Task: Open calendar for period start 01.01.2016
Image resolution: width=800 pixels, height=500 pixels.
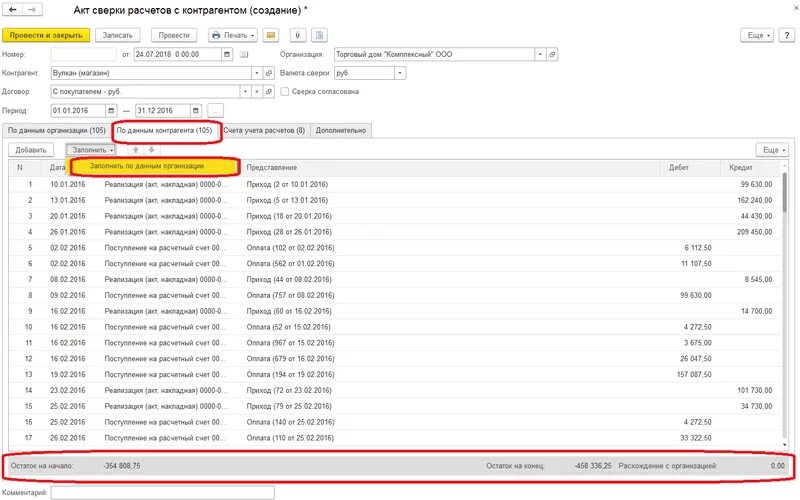Action: [111, 111]
